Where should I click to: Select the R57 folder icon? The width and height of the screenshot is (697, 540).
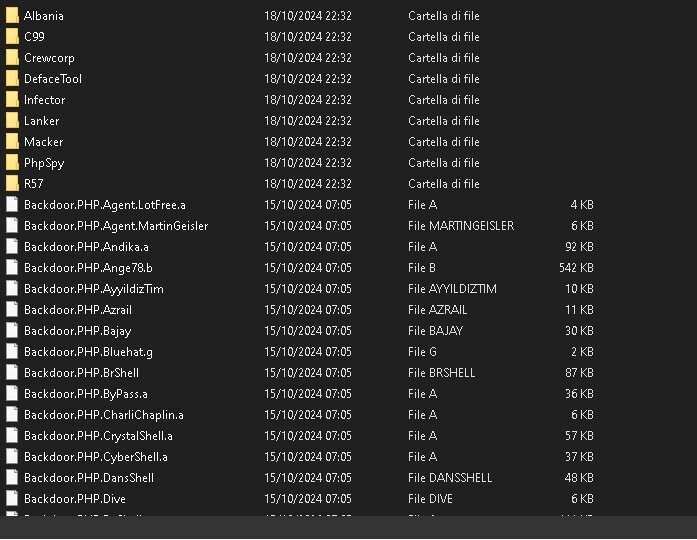pyautogui.click(x=12, y=184)
